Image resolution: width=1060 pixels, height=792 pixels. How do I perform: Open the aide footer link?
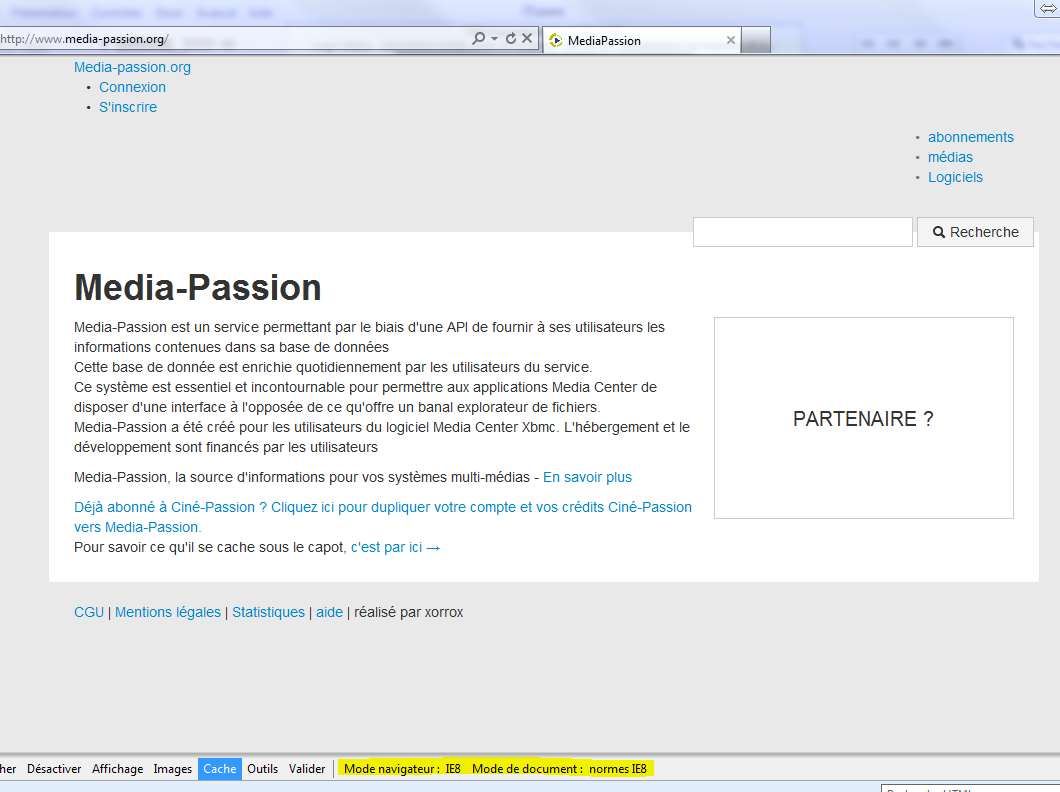(329, 612)
